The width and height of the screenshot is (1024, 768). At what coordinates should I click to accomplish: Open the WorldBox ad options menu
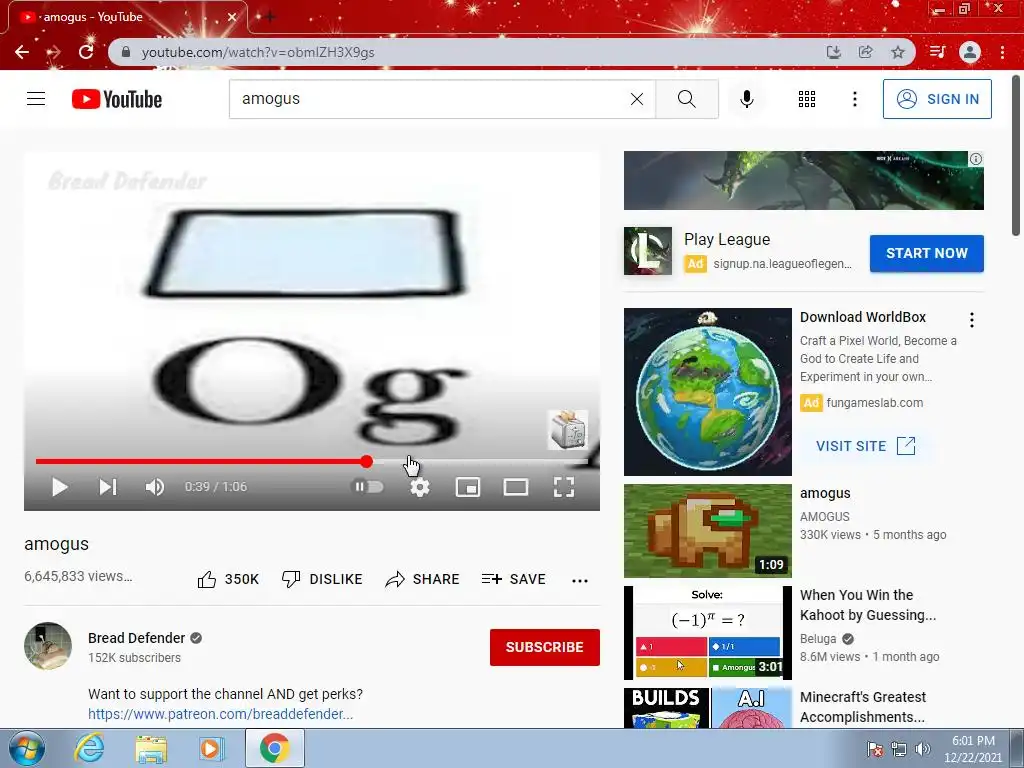[972, 319]
